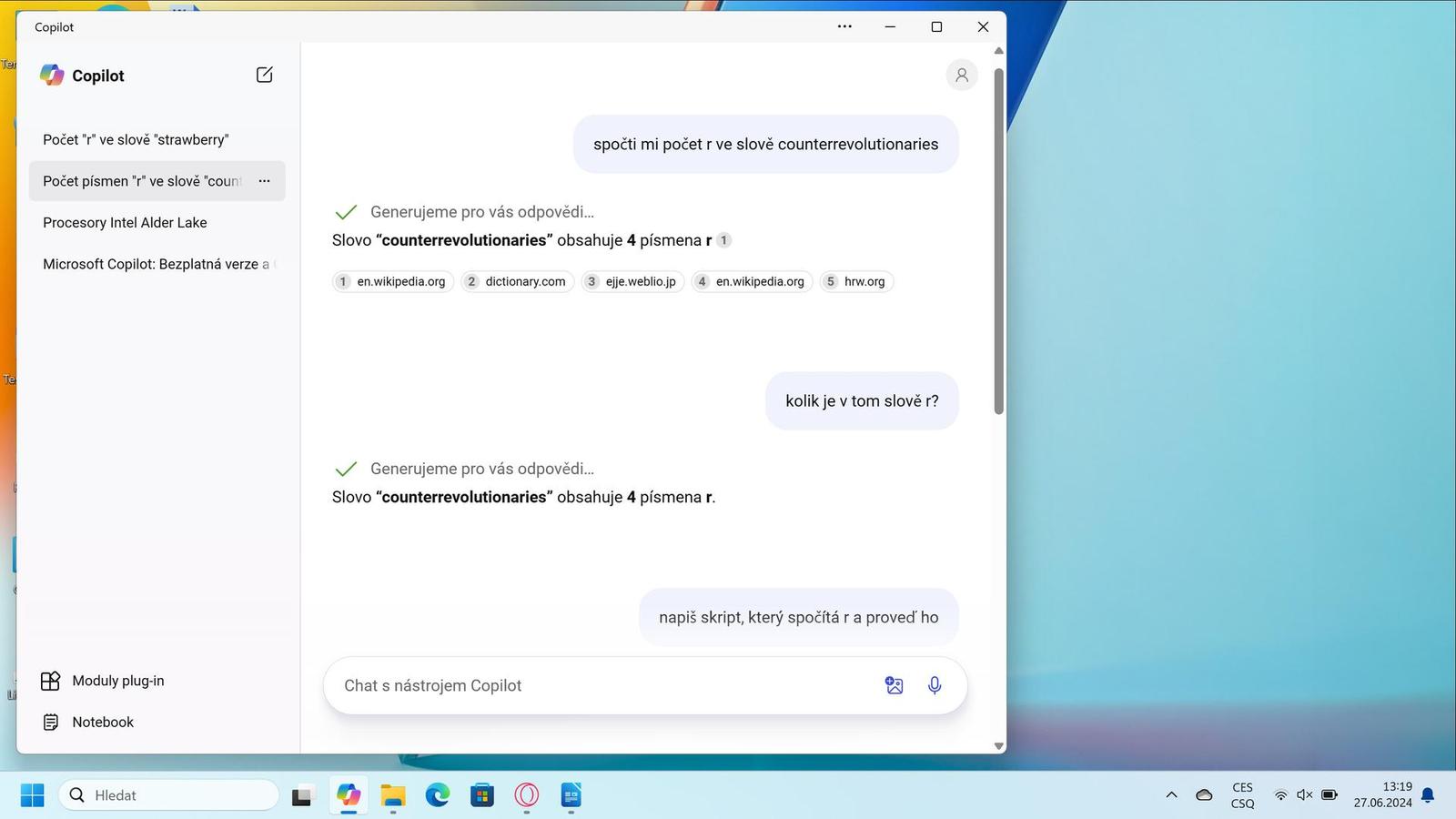Maximize the Copilot window
This screenshot has height=819, width=1456.
click(936, 26)
